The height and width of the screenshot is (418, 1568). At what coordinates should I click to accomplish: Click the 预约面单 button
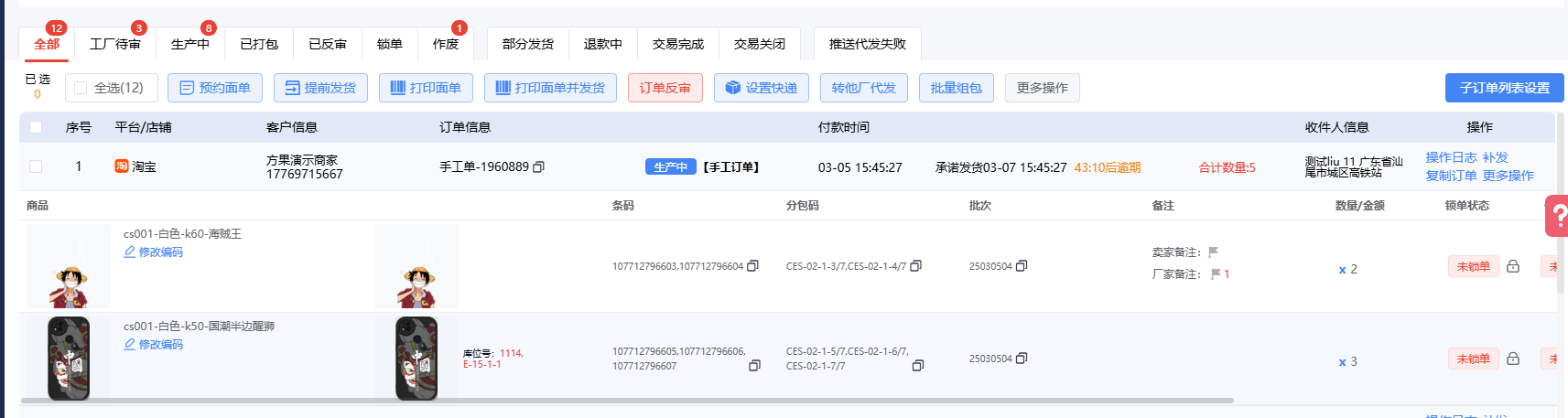tap(215, 88)
